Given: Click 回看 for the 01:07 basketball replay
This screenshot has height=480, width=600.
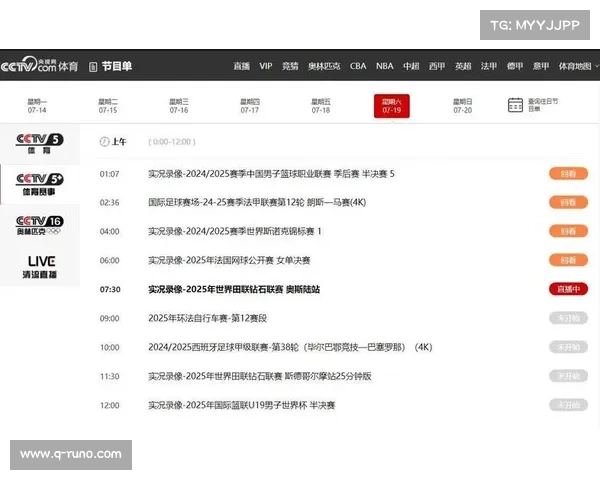Looking at the screenshot, I should pyautogui.click(x=567, y=173).
